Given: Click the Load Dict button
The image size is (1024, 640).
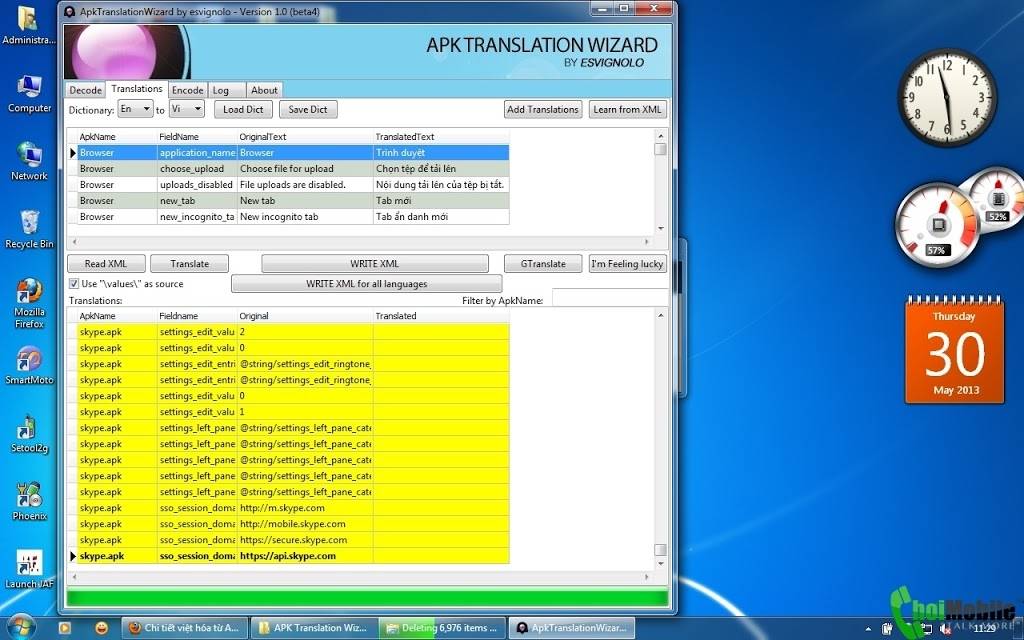Looking at the screenshot, I should (x=243, y=109).
